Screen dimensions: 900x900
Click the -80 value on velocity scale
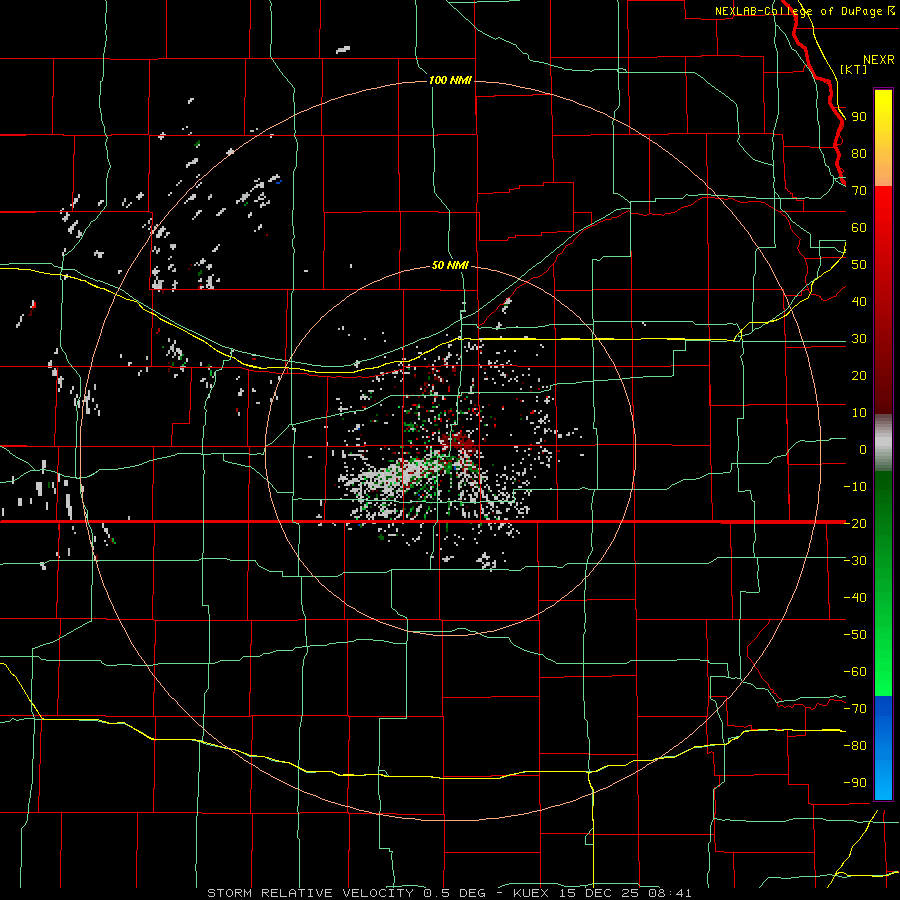pyautogui.click(x=855, y=746)
